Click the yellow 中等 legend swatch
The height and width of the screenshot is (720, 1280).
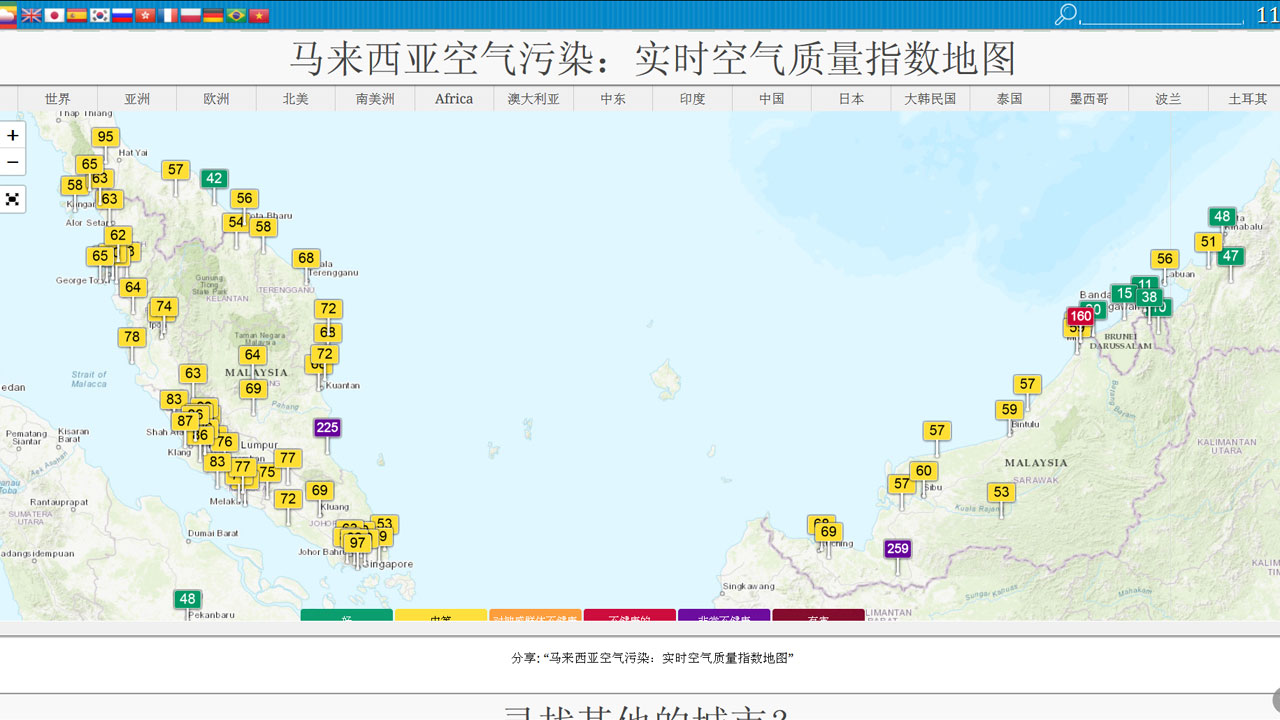pyautogui.click(x=441, y=616)
